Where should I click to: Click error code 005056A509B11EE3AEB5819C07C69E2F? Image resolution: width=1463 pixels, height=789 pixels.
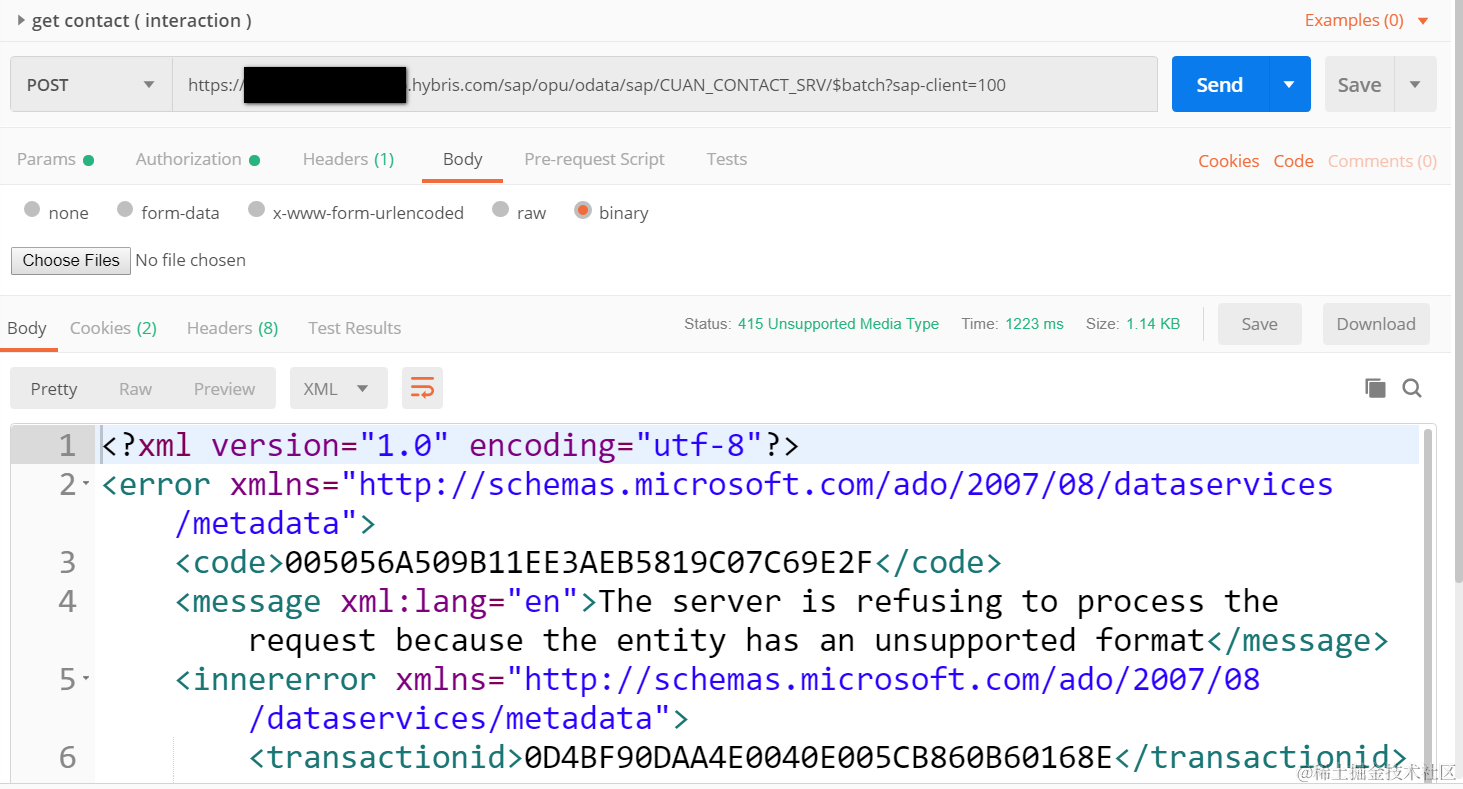coord(580,562)
